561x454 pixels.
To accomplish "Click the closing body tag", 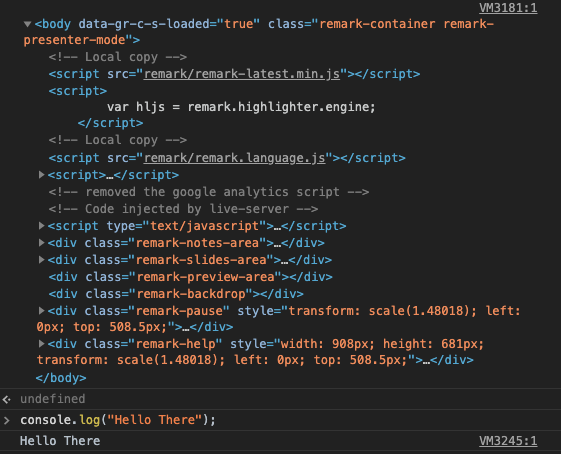I will (61, 378).
